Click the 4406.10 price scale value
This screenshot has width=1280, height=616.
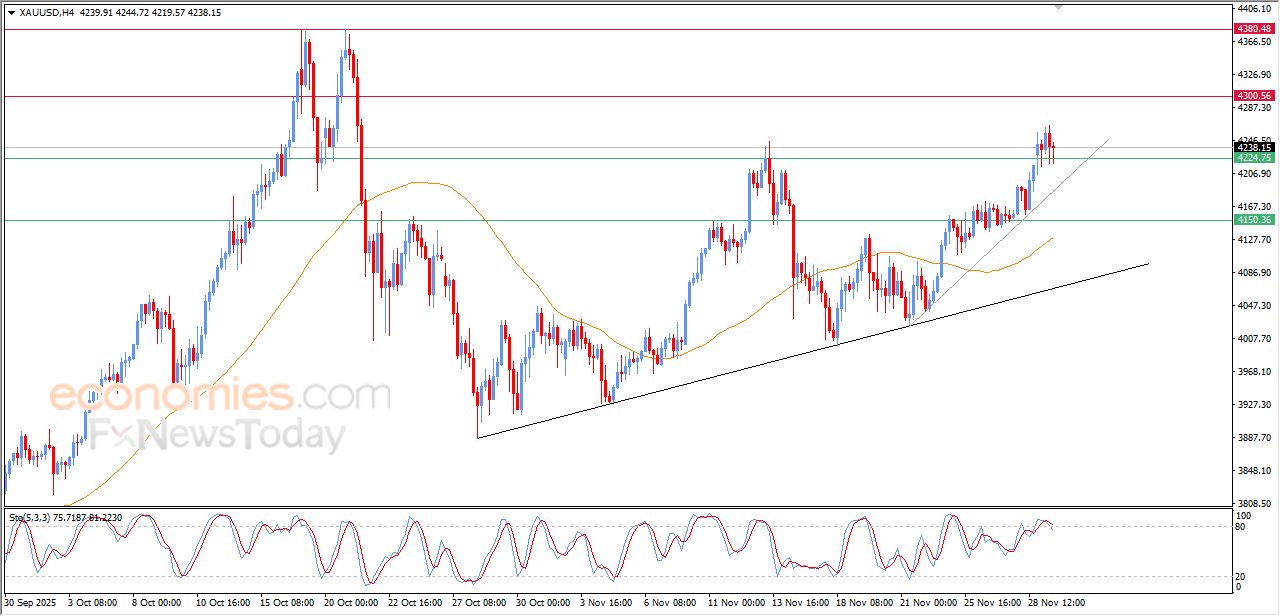tap(1254, 8)
